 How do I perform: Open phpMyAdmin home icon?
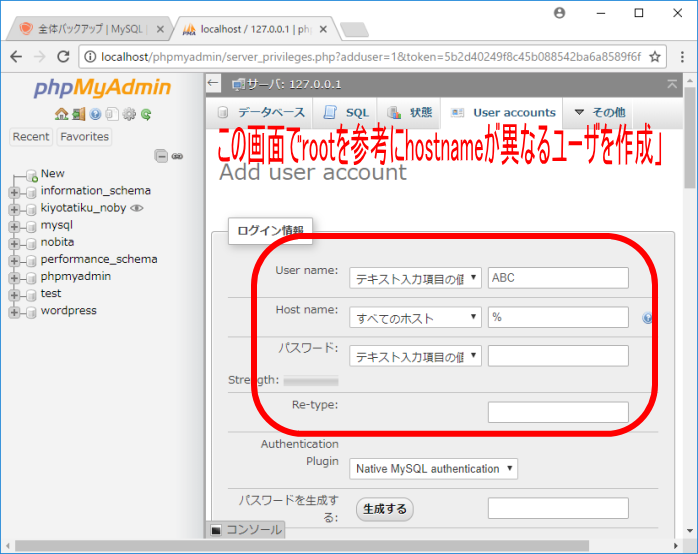point(61,114)
